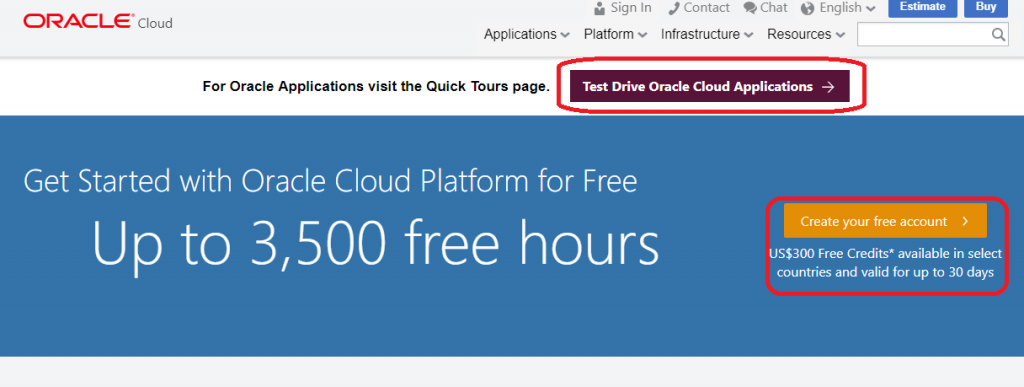Viewport: 1024px width, 387px height.
Task: Open Chat via speech bubble icon
Action: point(750,8)
